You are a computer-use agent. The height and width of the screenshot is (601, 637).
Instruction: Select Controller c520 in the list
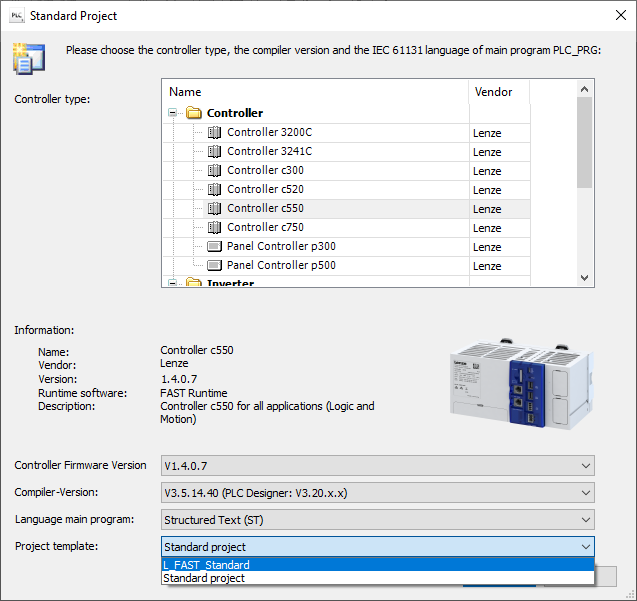[265, 189]
